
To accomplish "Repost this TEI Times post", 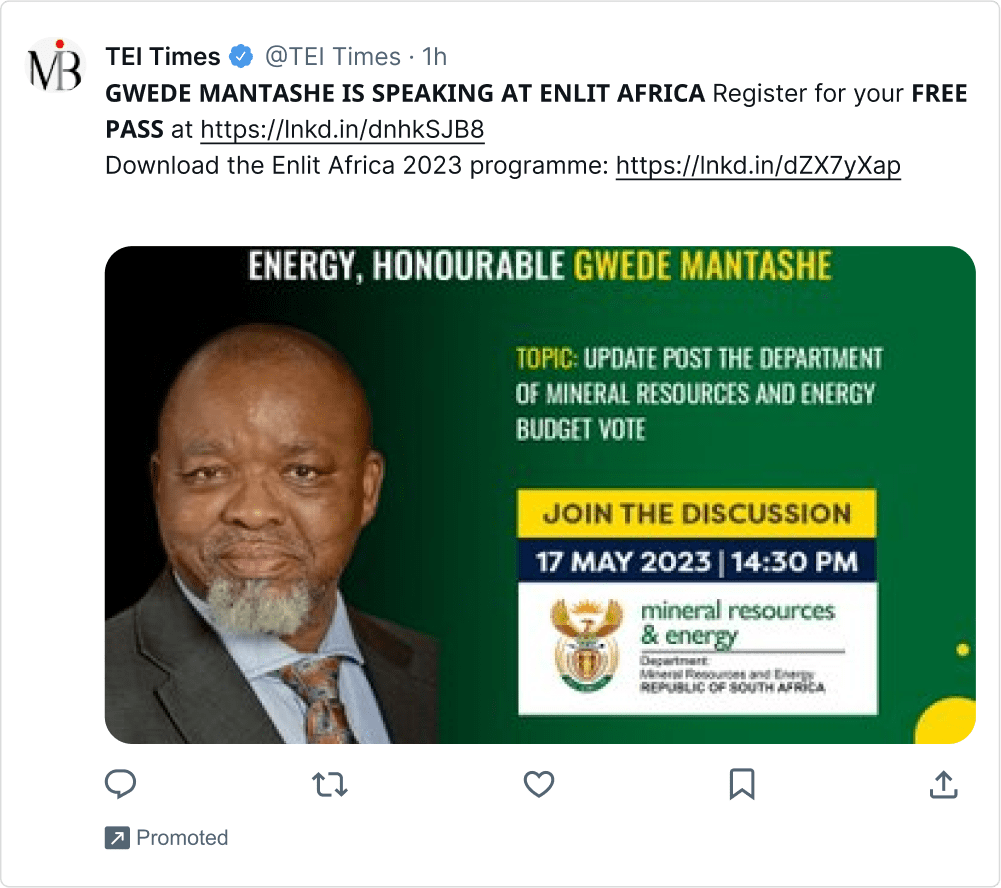I will pos(330,784).
